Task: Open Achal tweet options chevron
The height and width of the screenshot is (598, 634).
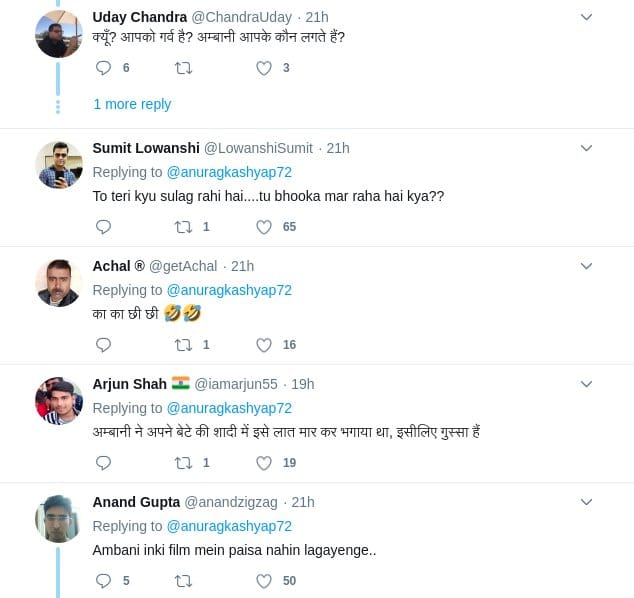Action: 587,266
